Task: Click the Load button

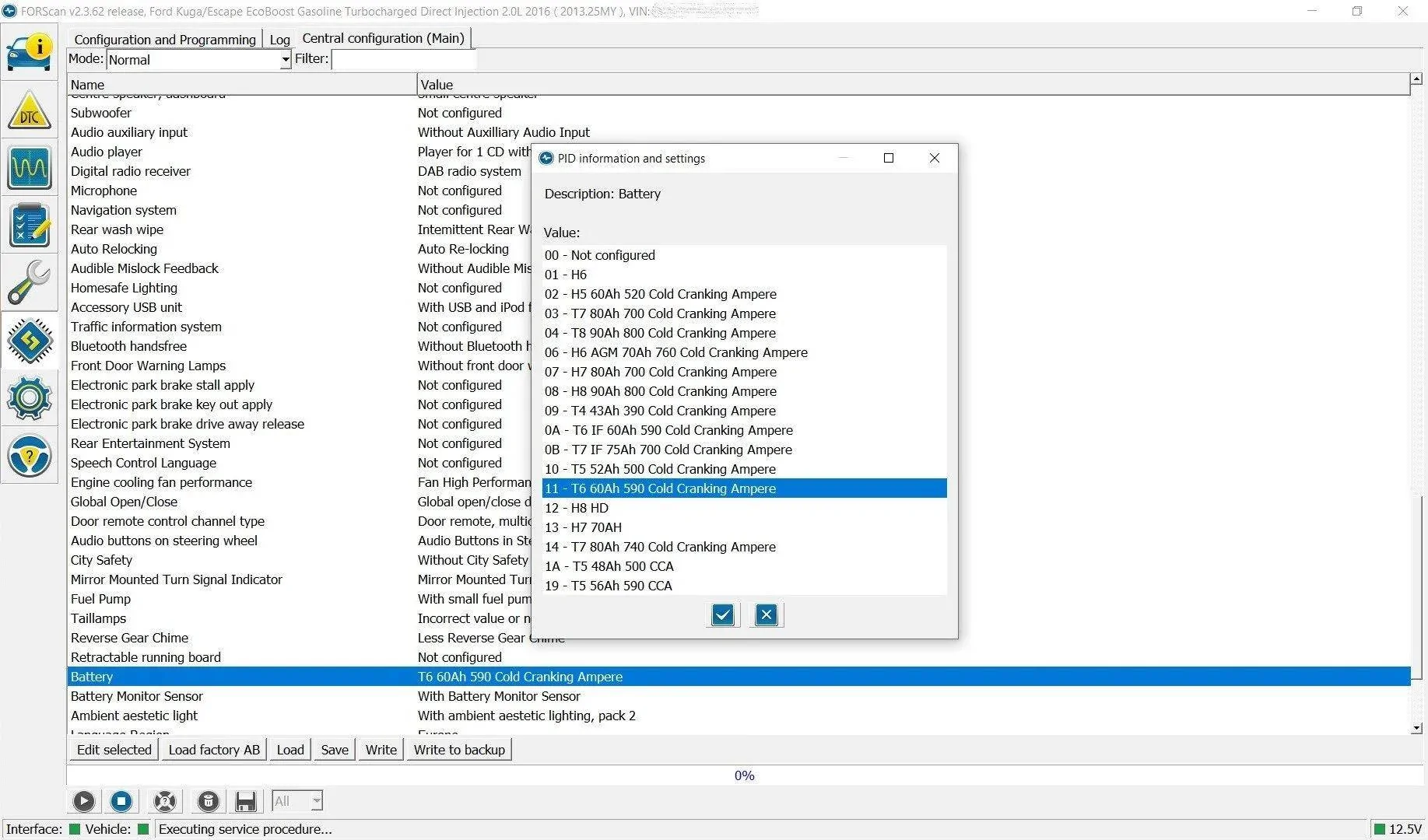Action: 290,750
